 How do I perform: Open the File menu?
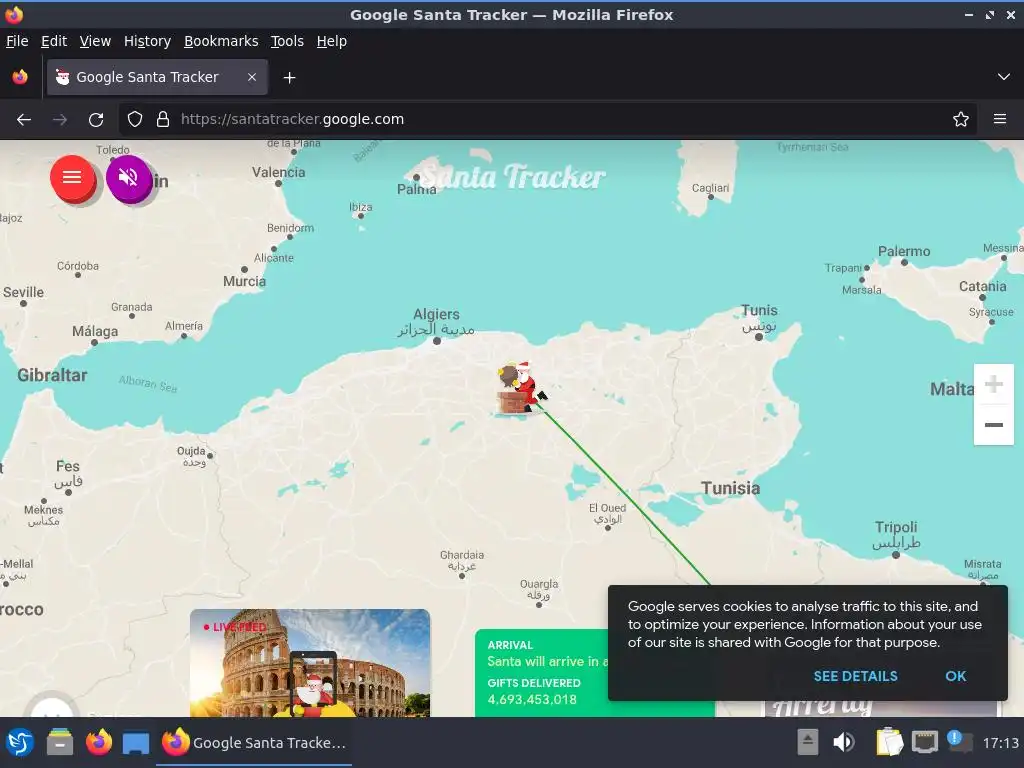point(17,41)
